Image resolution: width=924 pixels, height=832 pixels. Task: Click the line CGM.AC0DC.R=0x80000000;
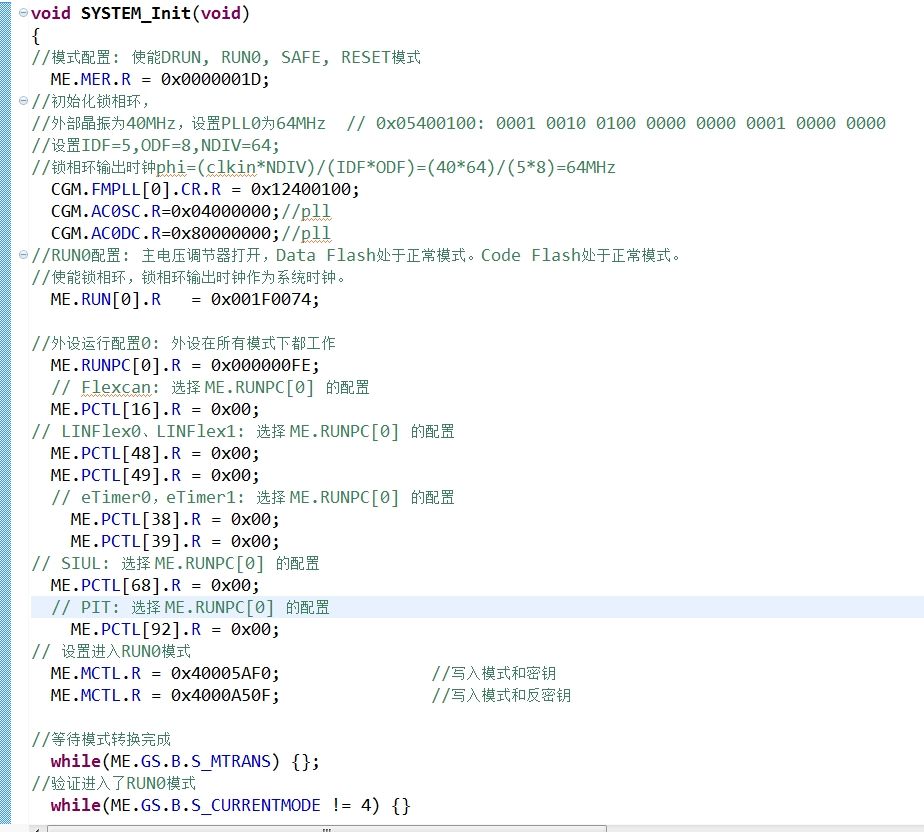165,233
